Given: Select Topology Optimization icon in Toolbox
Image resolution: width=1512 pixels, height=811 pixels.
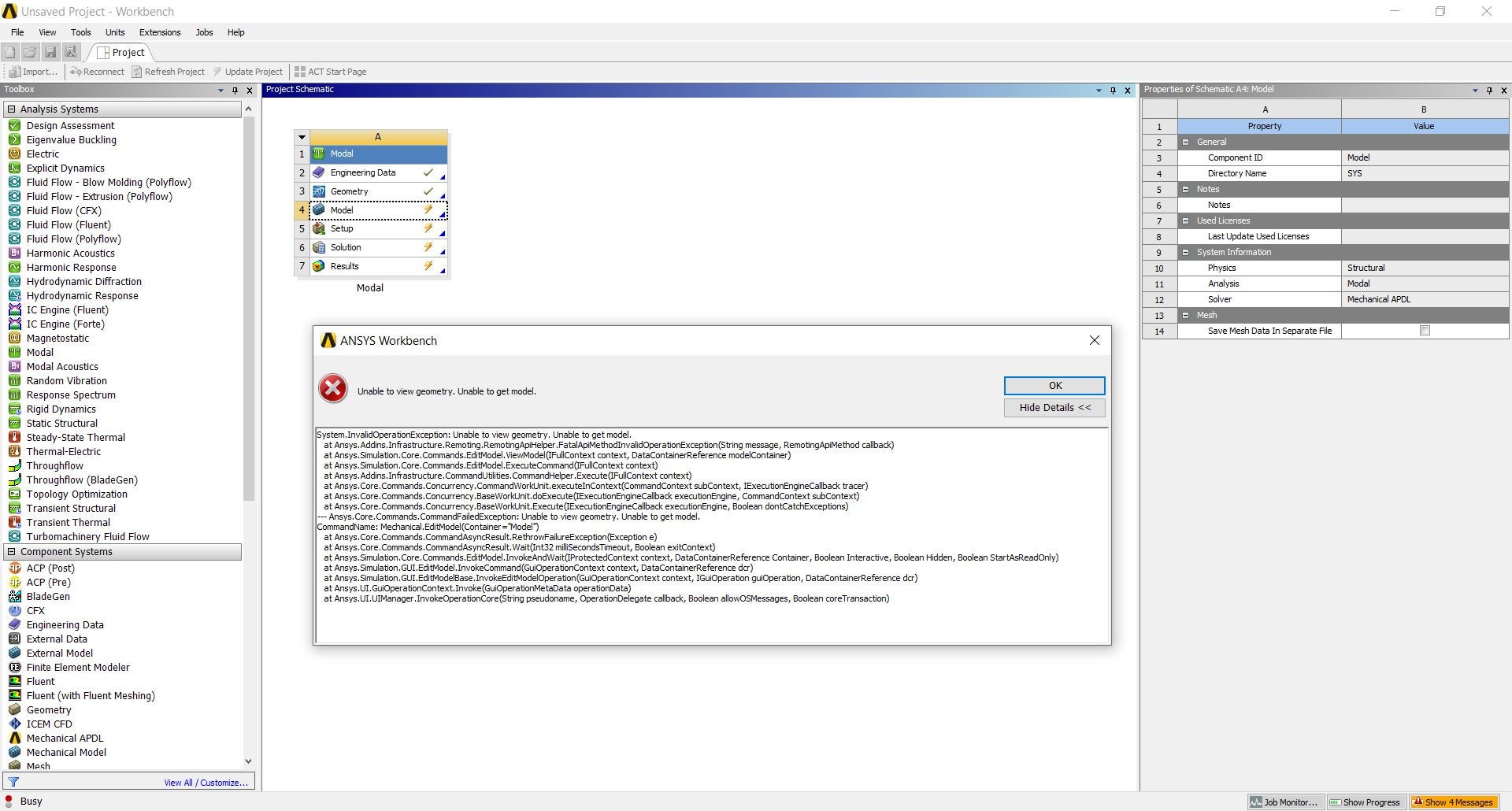Looking at the screenshot, I should point(14,494).
